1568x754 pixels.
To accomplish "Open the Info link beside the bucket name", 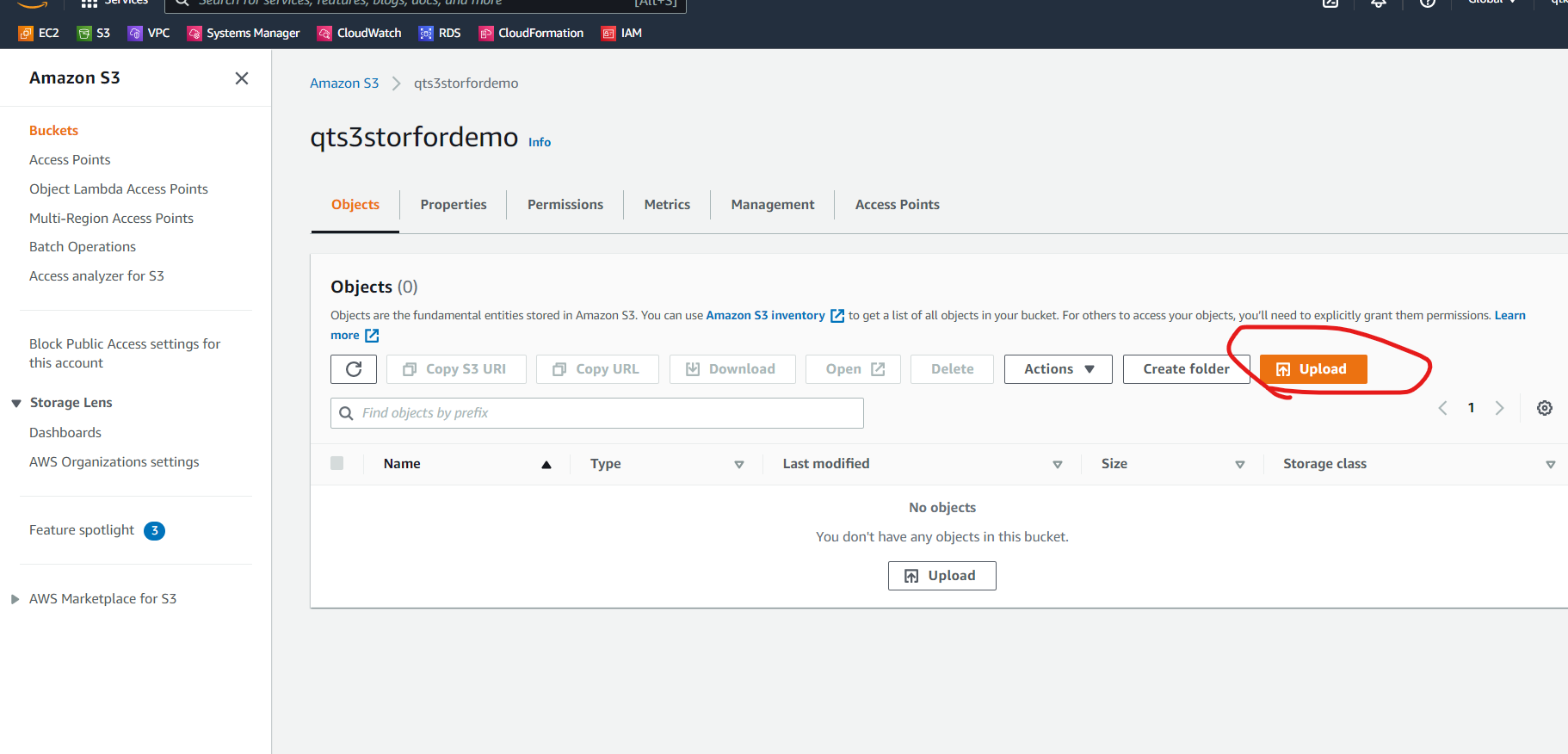I will (540, 143).
